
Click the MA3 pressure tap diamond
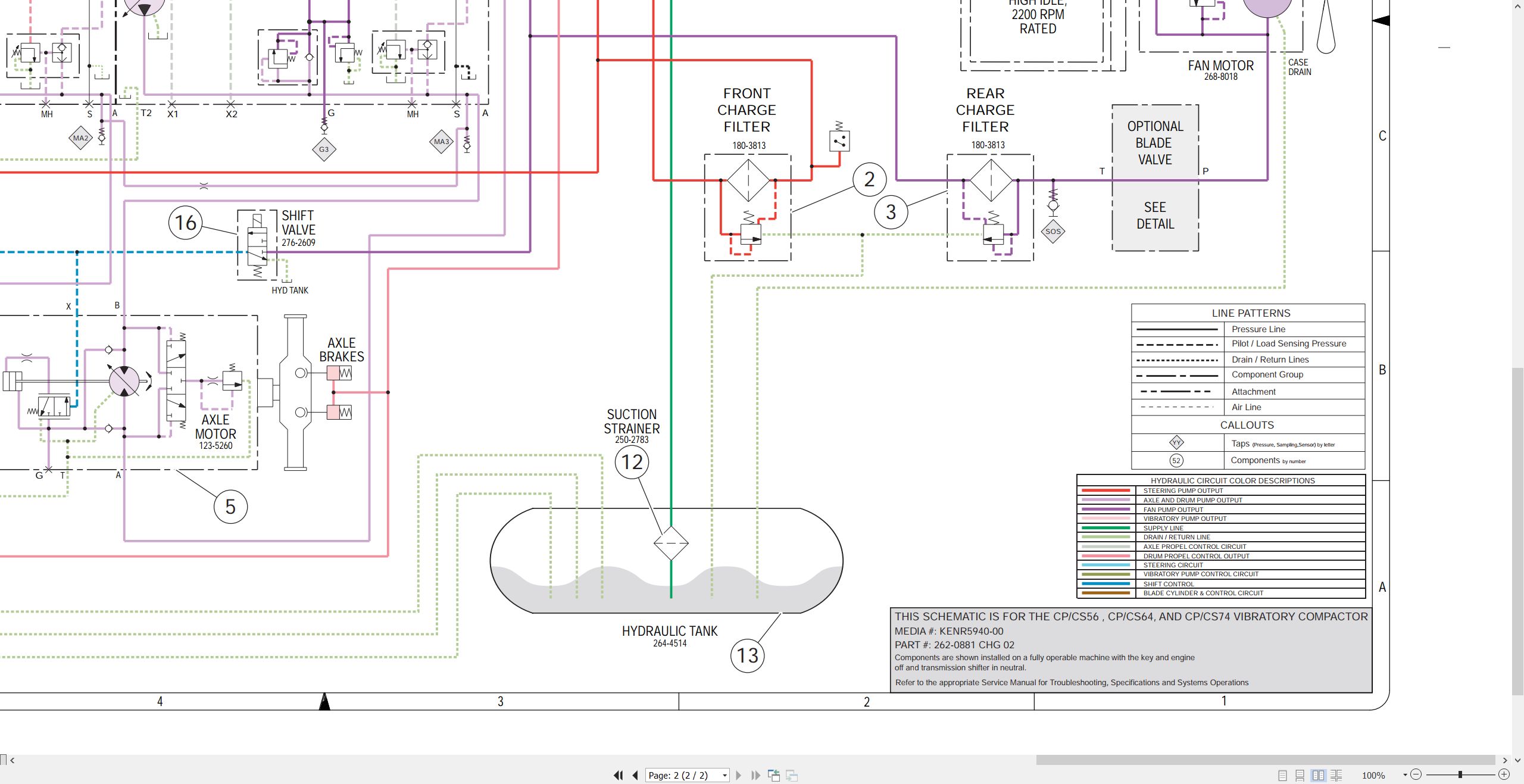(x=441, y=142)
